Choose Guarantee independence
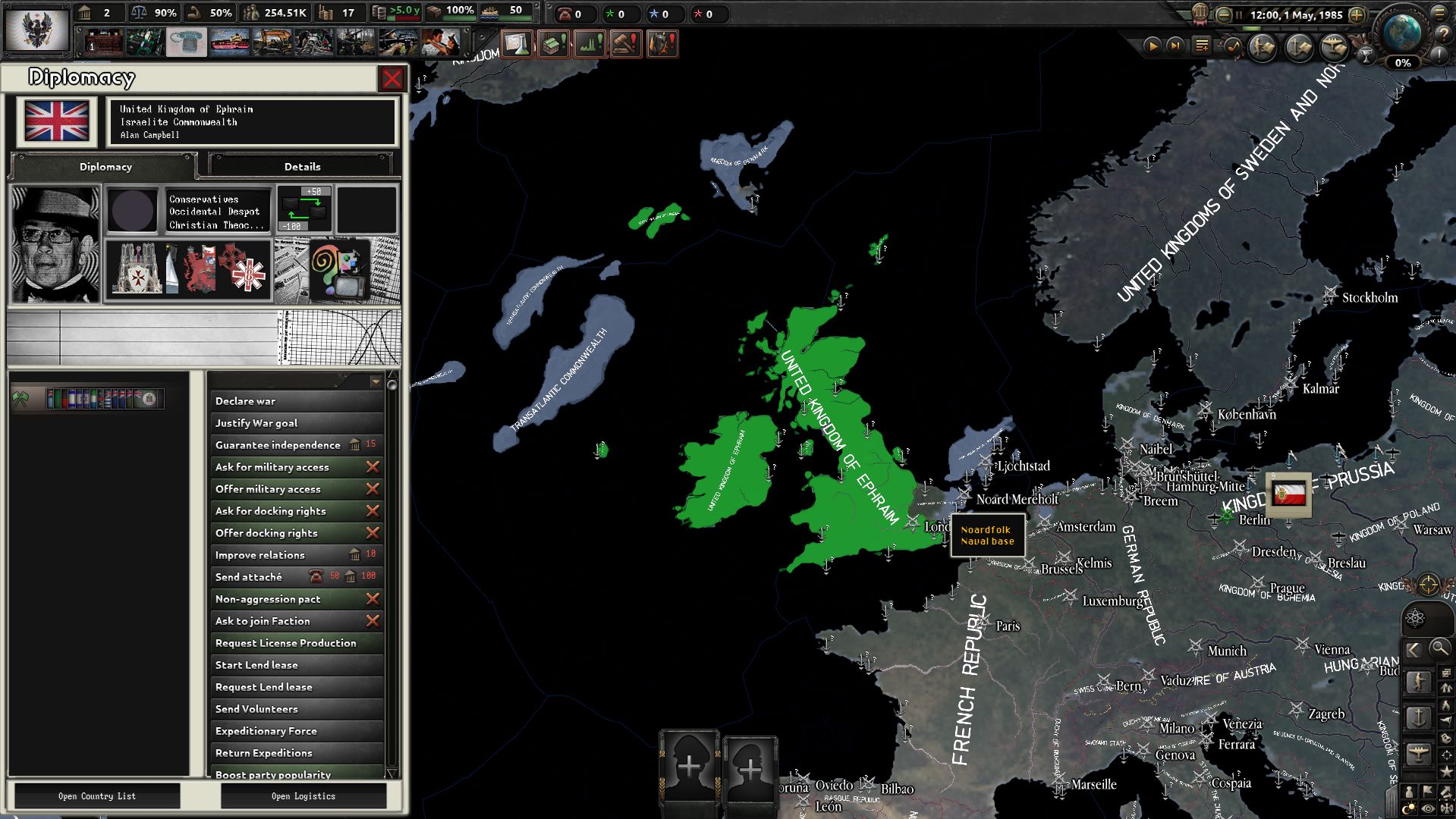1456x819 pixels. [x=297, y=445]
